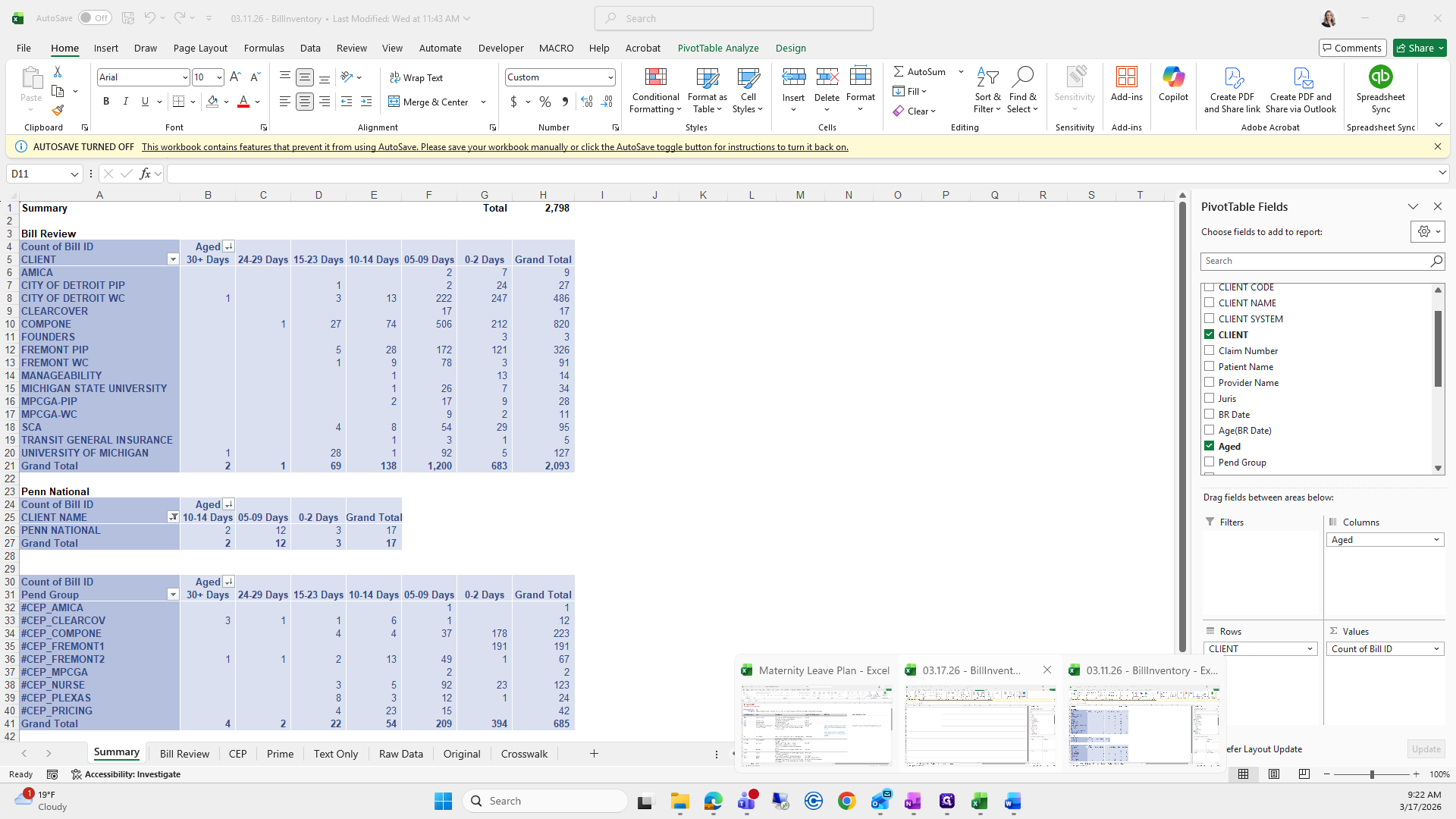This screenshot has height=819, width=1456.
Task: Expand the number format Custom dropdown
Action: (610, 77)
